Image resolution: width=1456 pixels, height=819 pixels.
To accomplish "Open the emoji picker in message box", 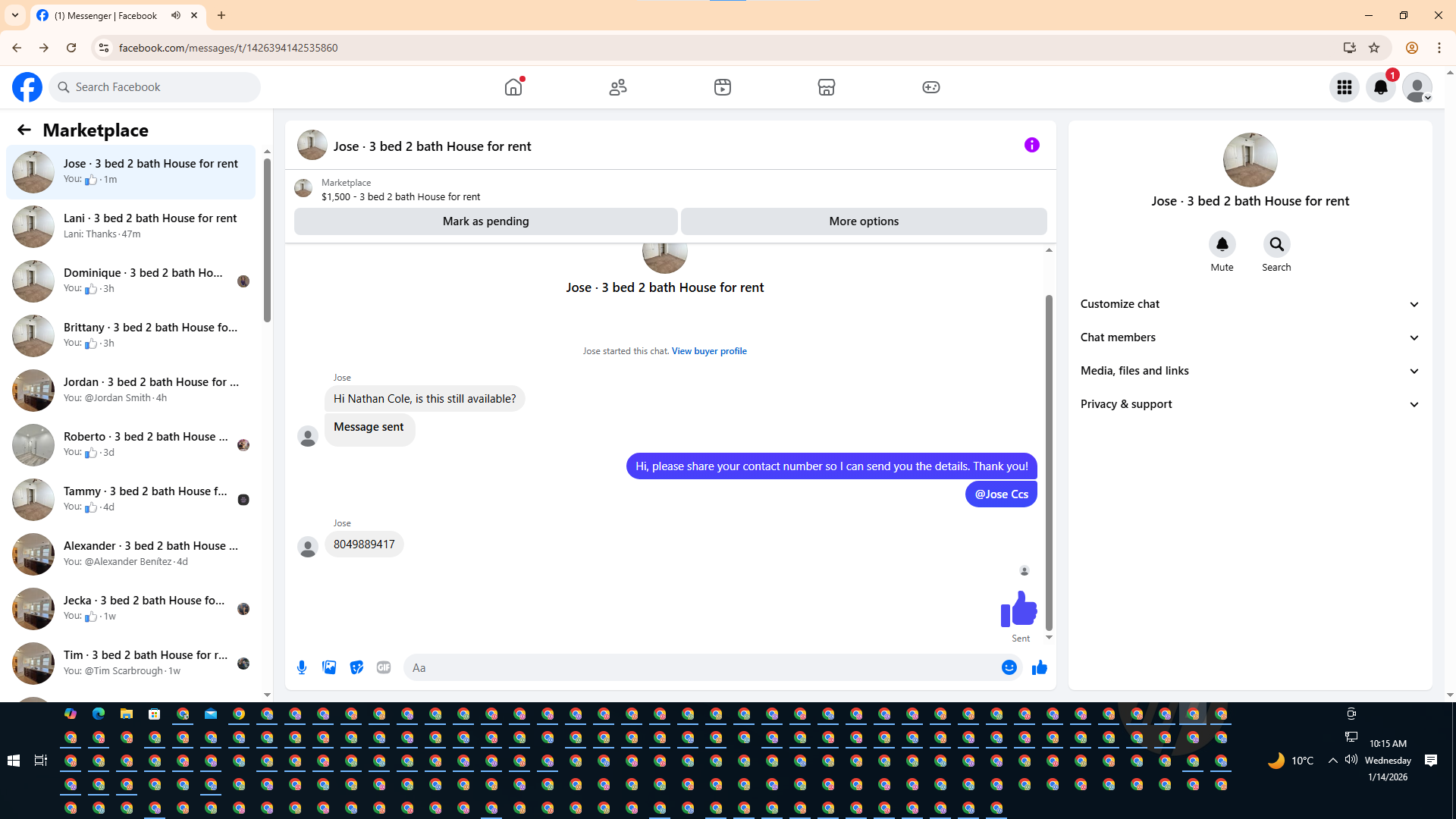I will [x=1009, y=667].
